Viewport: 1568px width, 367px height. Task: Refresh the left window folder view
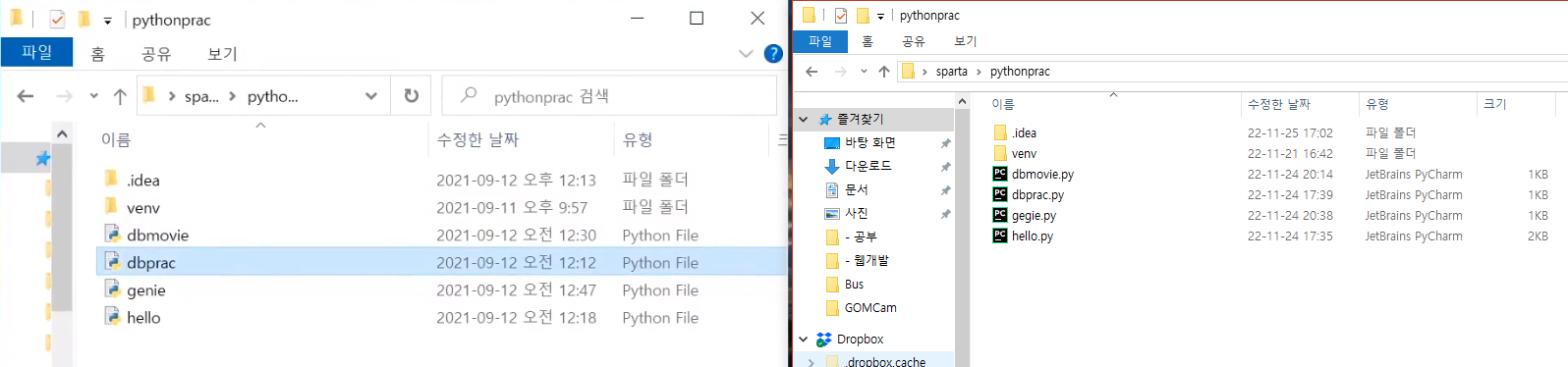(411, 96)
